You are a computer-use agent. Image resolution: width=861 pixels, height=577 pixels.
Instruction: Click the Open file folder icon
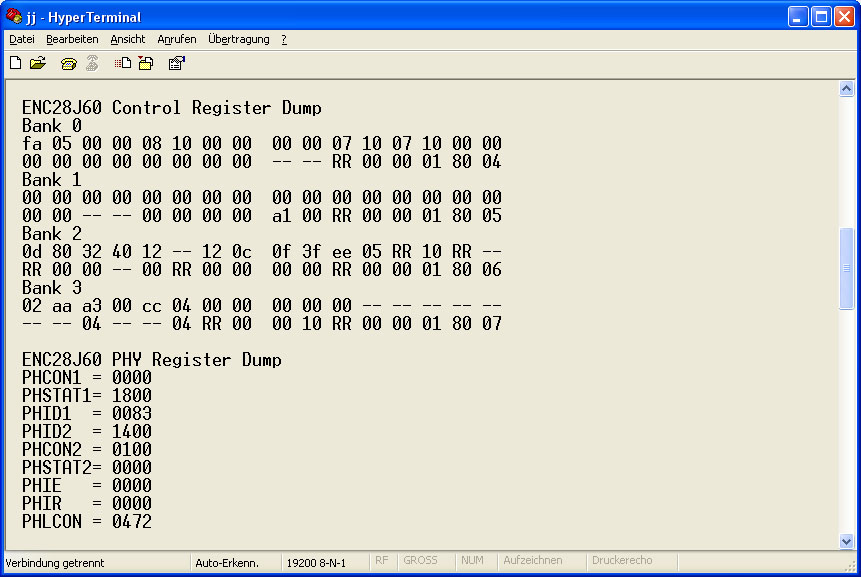point(38,63)
